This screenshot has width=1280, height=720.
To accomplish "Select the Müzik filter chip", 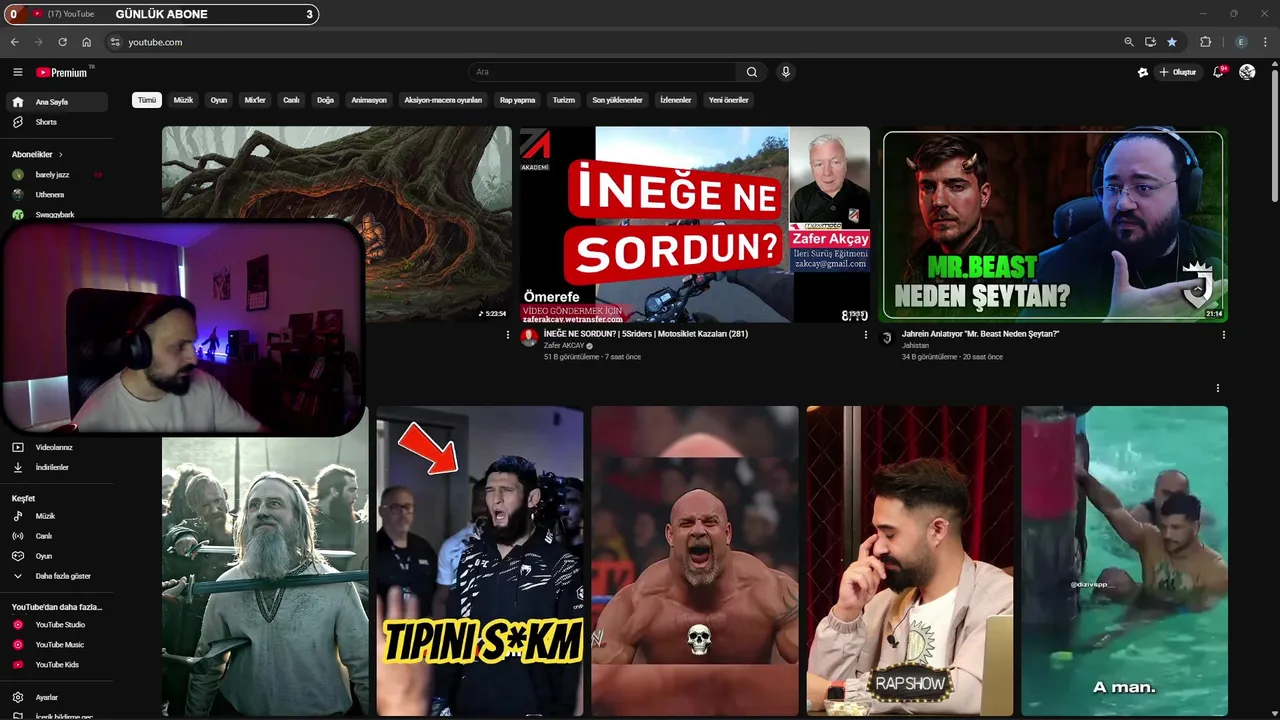I will click(x=183, y=100).
